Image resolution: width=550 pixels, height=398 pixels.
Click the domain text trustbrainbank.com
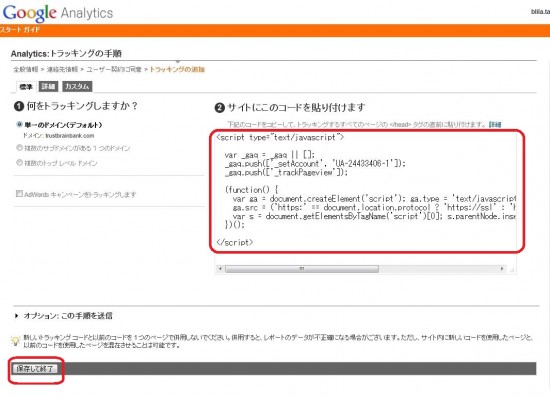click(70, 136)
